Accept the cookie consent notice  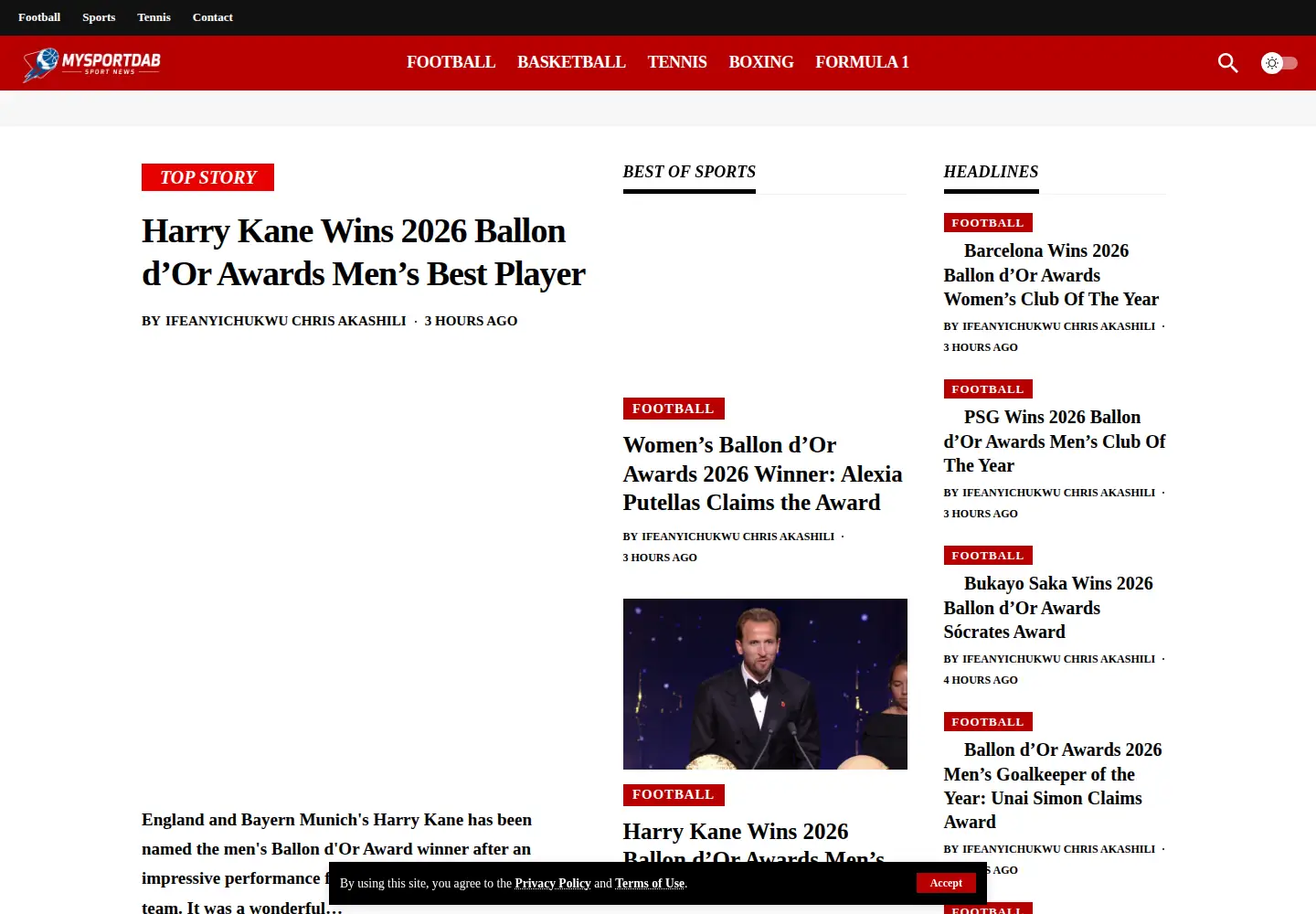click(x=946, y=883)
